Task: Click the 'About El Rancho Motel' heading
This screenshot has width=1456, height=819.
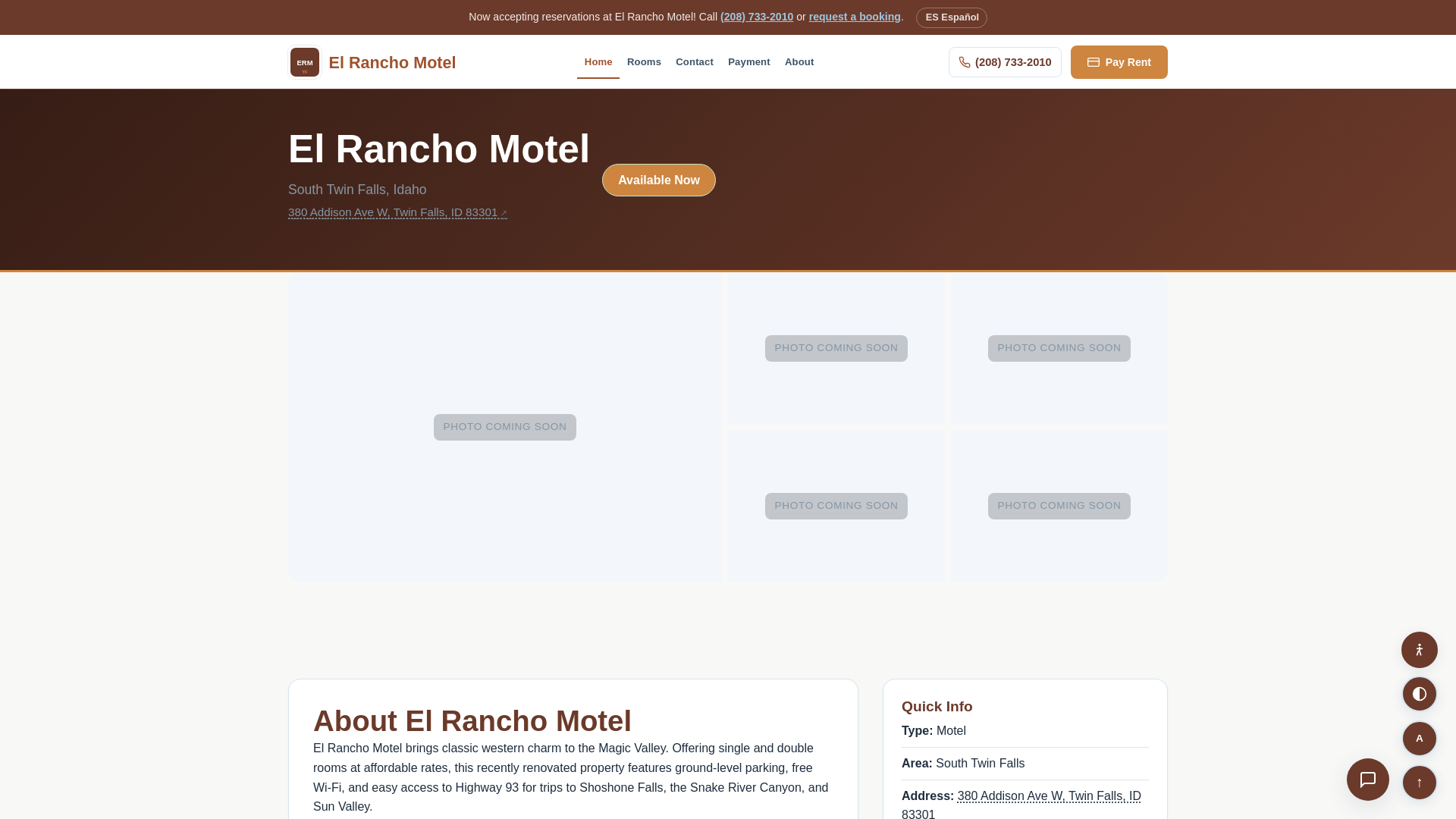Action: click(x=472, y=721)
